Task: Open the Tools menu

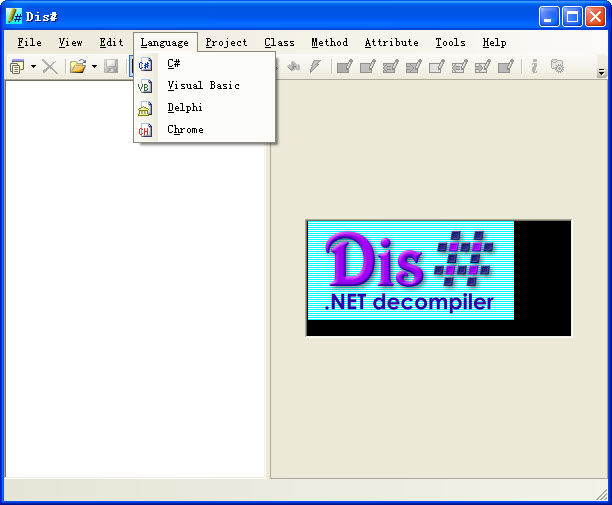Action: point(450,43)
